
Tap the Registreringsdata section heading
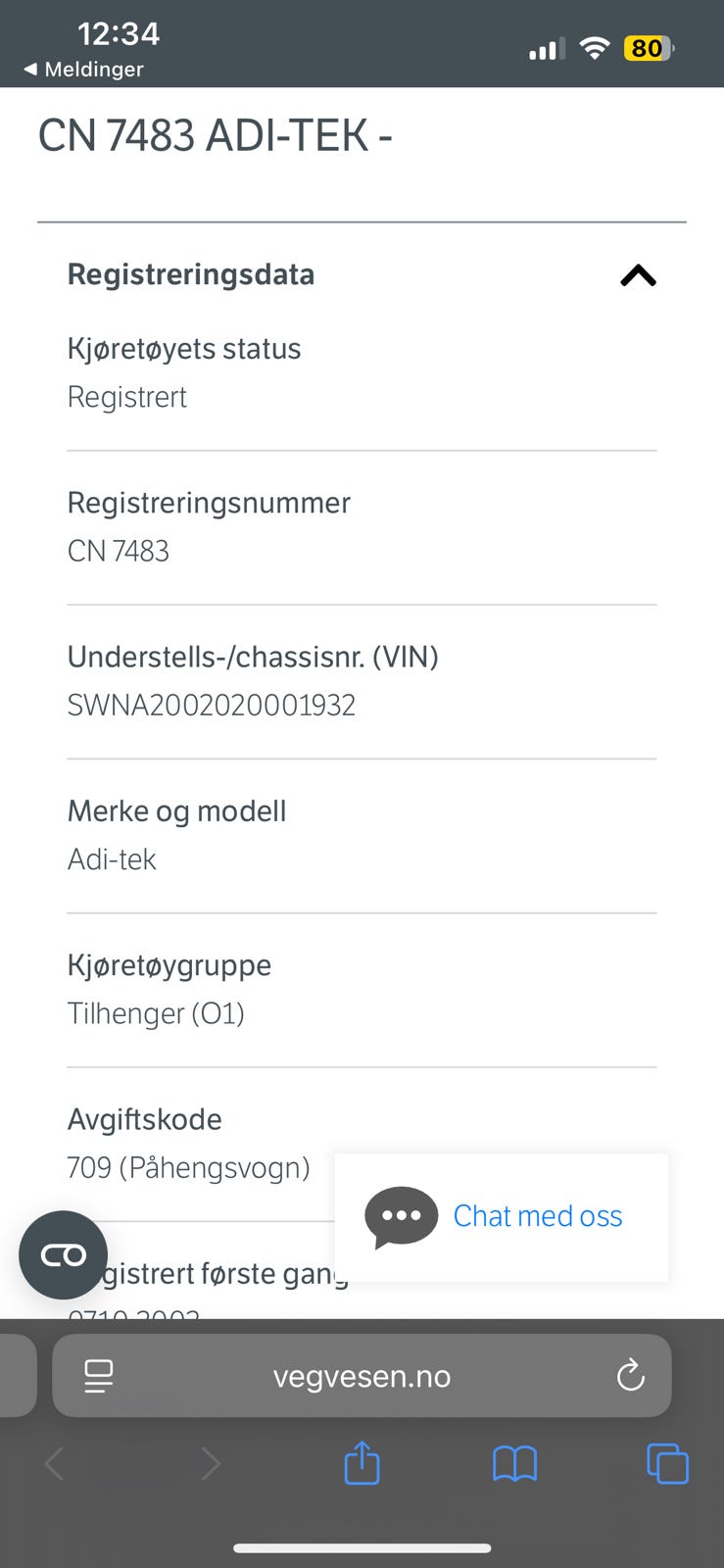(x=191, y=274)
